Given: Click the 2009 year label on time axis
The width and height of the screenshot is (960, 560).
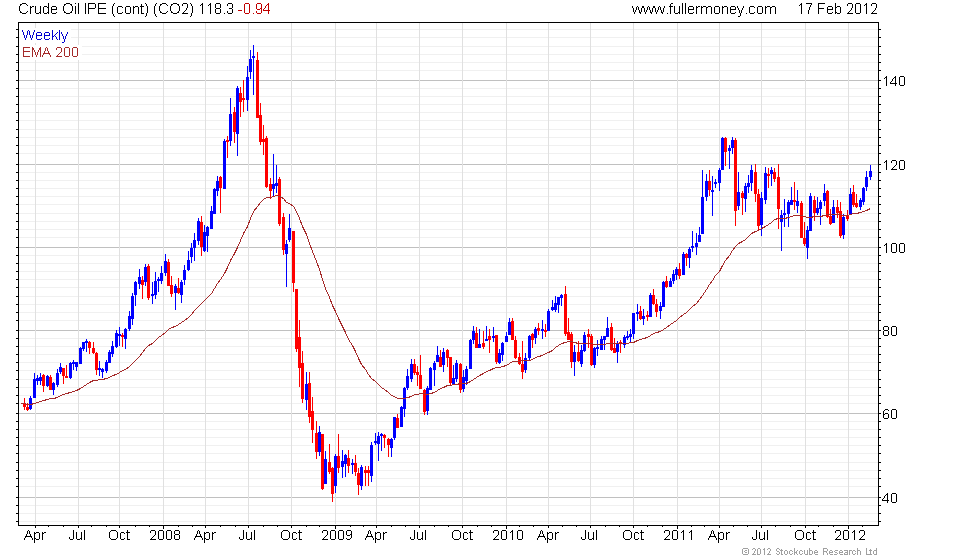Looking at the screenshot, I should (337, 536).
